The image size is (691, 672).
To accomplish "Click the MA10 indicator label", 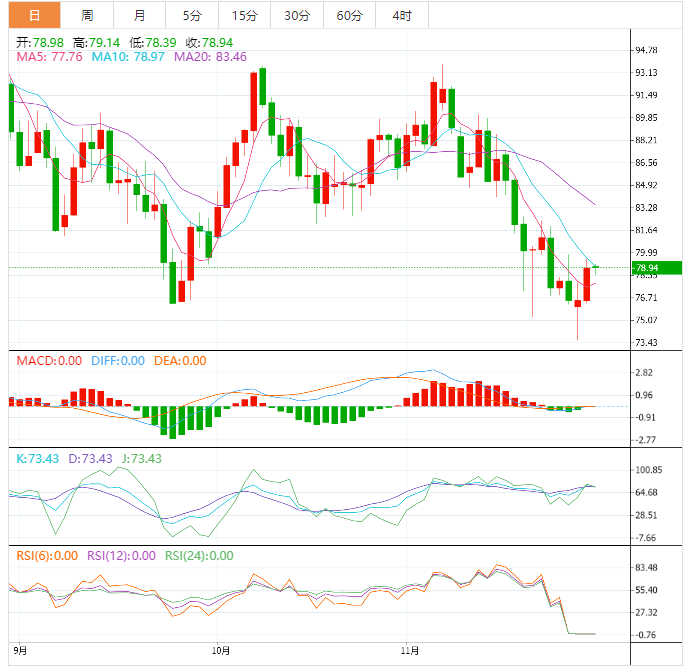I will 129,58.
